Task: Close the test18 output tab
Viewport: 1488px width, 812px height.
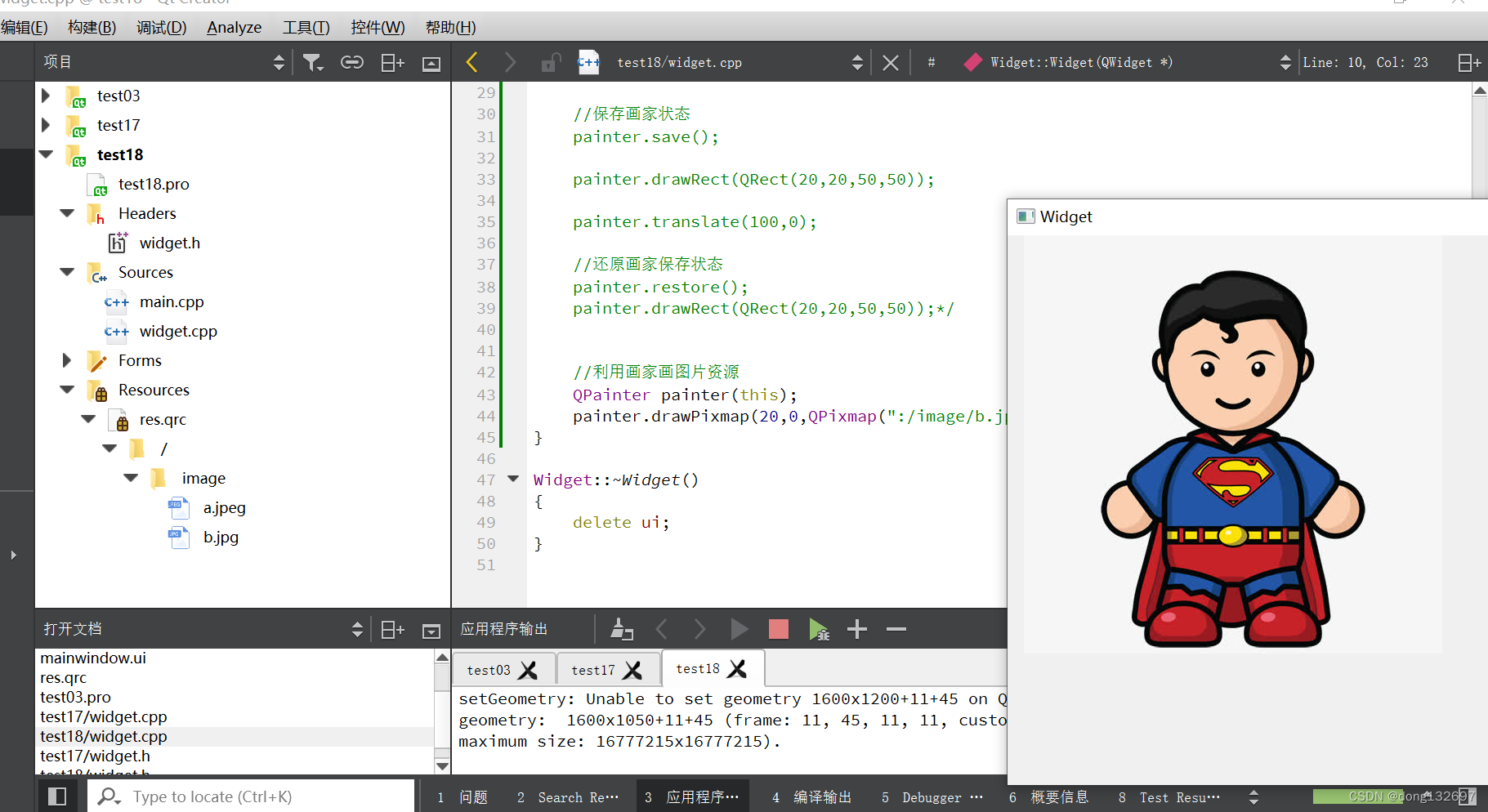Action: click(x=737, y=668)
